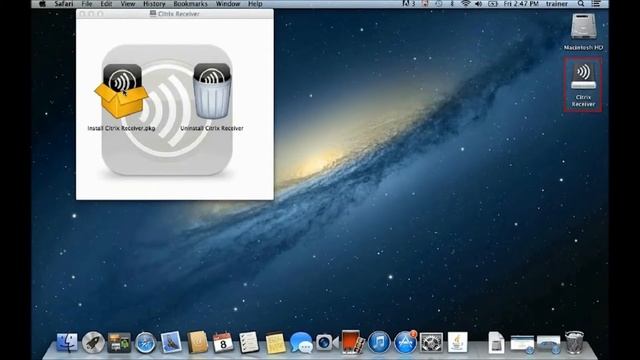Open the Java coffee cup Dock icon
The width and height of the screenshot is (640, 360).
458,342
